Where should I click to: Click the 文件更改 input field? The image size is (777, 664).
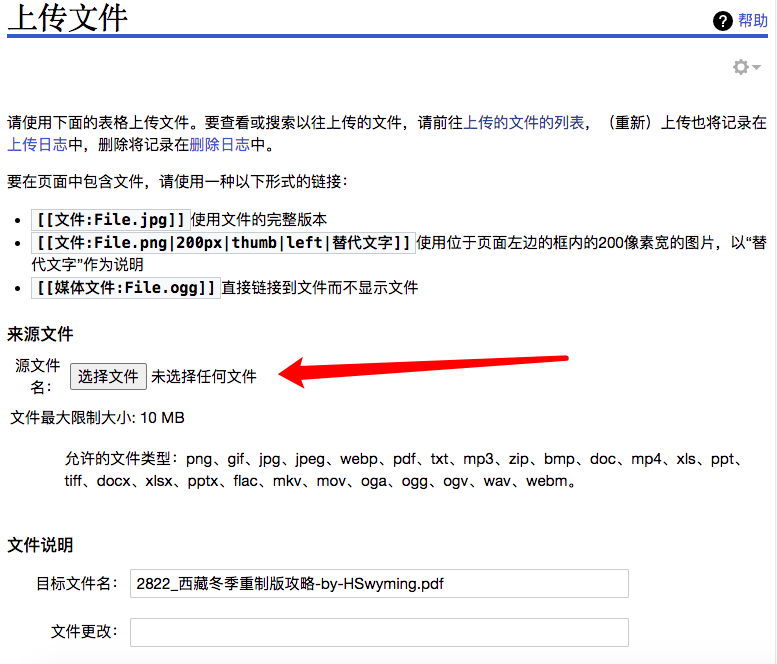(379, 632)
